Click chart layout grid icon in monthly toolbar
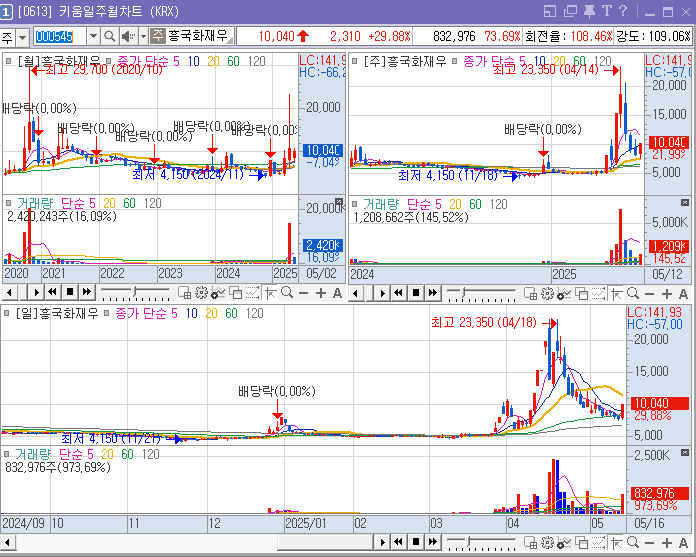This screenshot has height=557, width=696. tap(184, 293)
